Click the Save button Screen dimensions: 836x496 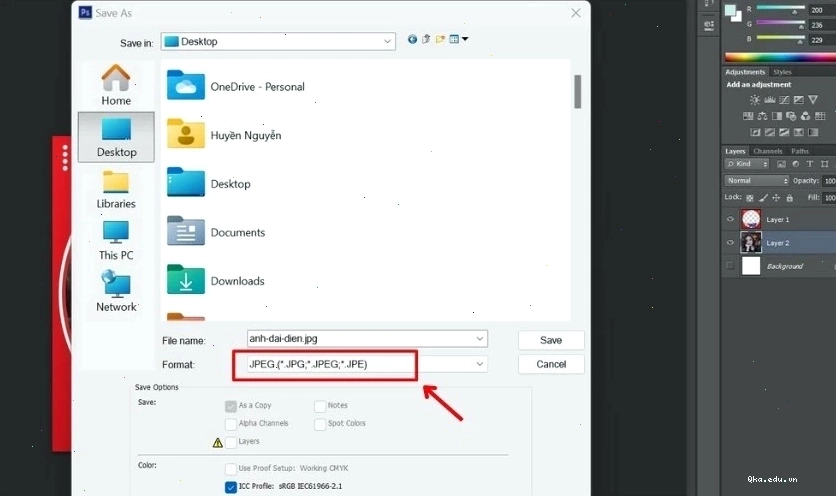551,340
